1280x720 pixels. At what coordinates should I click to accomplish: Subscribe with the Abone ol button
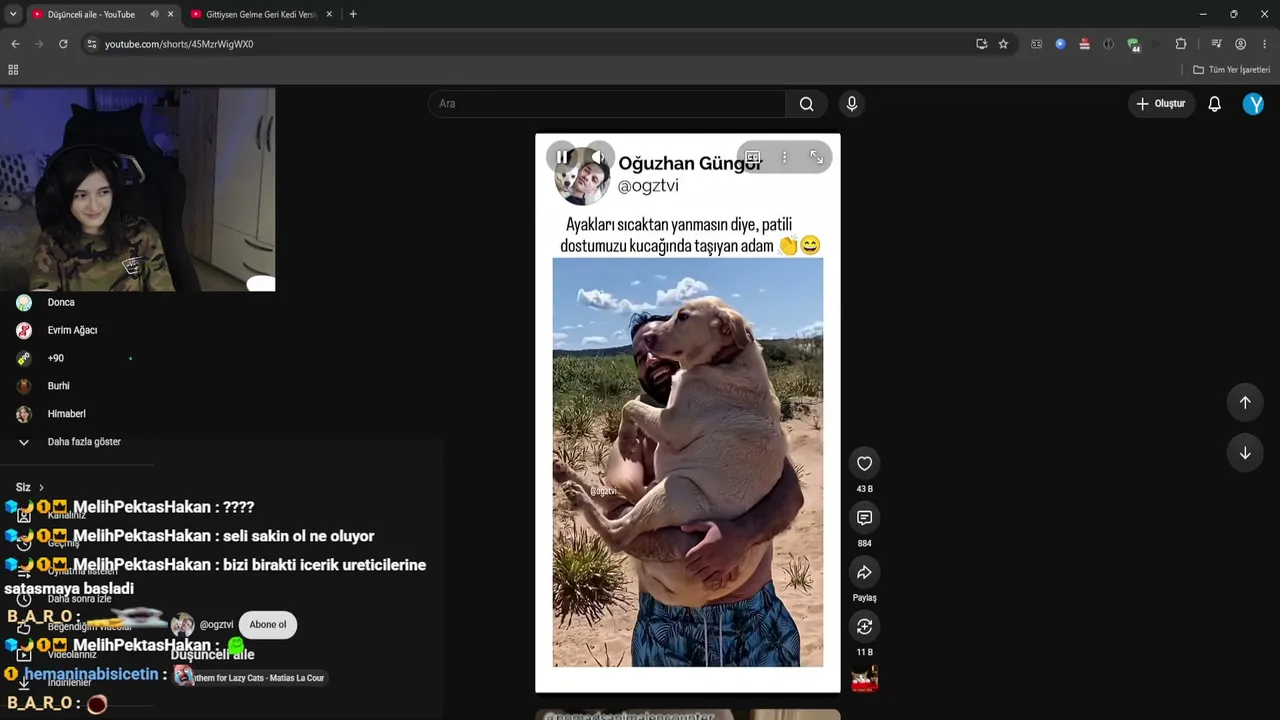268,625
